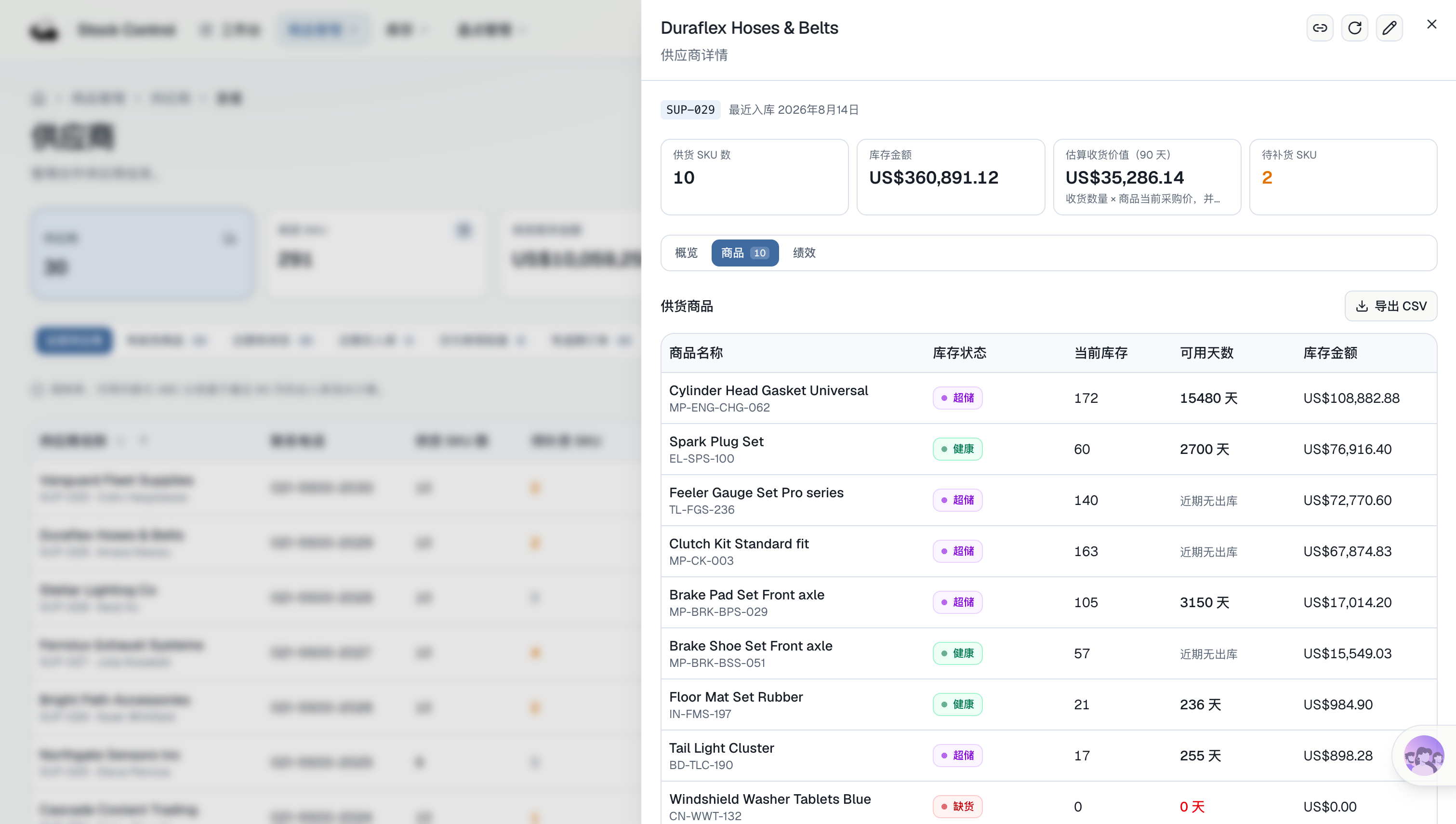Viewport: 1456px width, 824px height.
Task: Click the 超储 badge for Cylinder Head Gasket
Action: [x=958, y=398]
